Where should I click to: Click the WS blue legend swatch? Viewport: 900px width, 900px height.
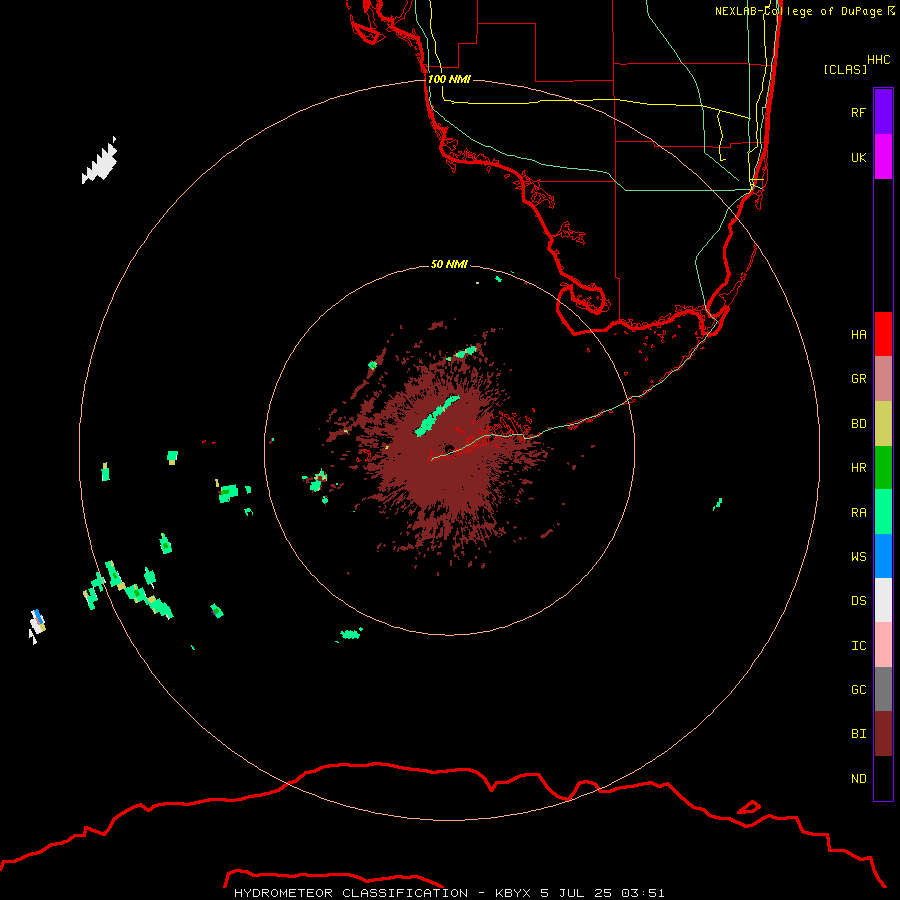pyautogui.click(x=883, y=556)
